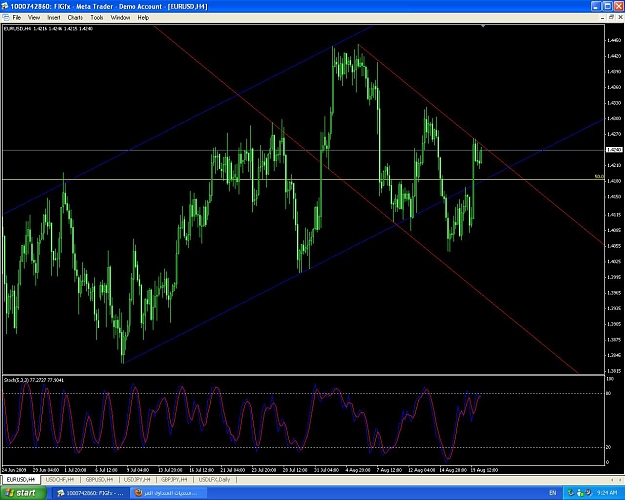Close the inner chart window in menu bar
This screenshot has width=625, height=500.
pyautogui.click(x=620, y=18)
